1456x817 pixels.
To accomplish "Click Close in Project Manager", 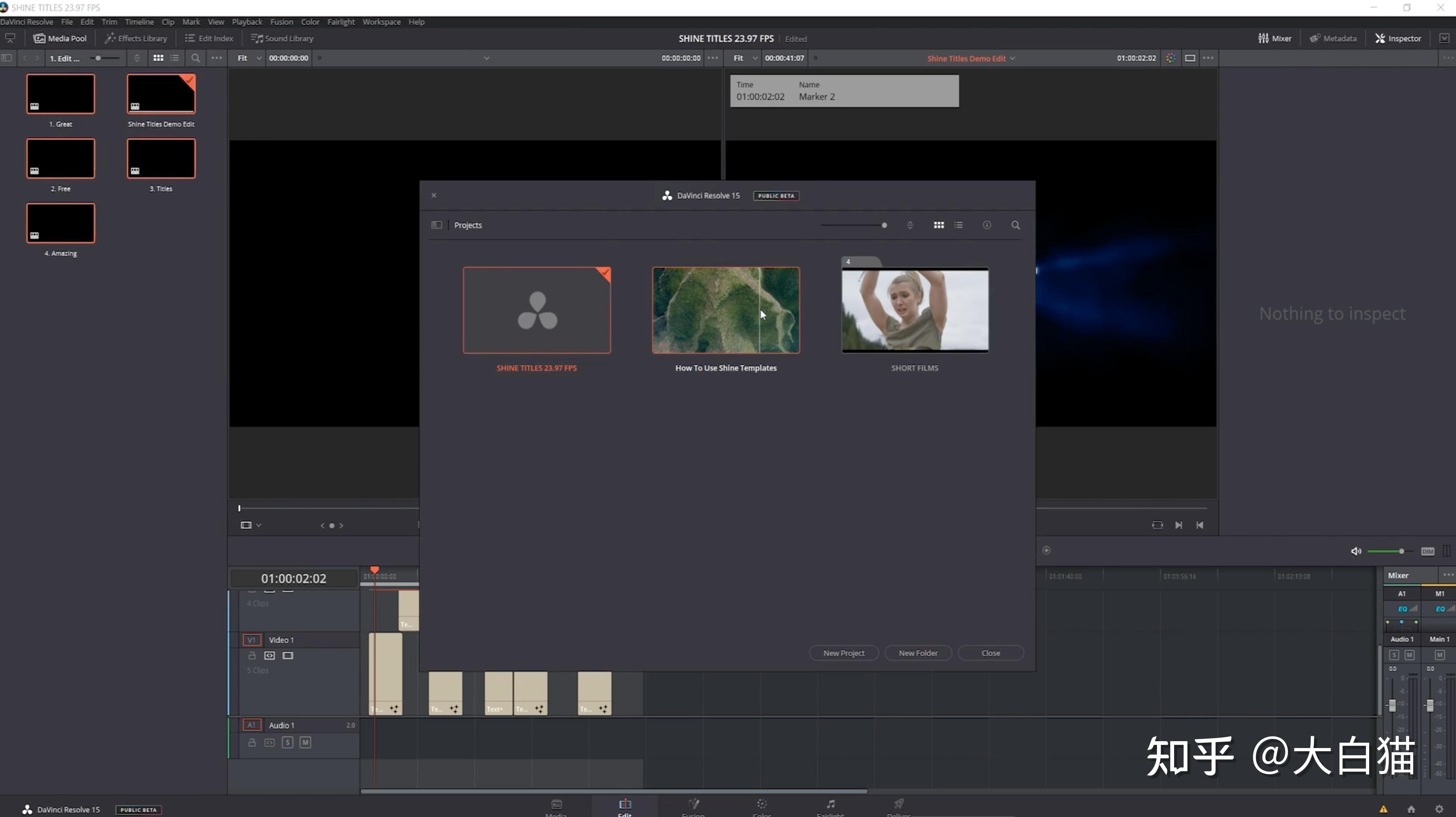I will coord(990,652).
